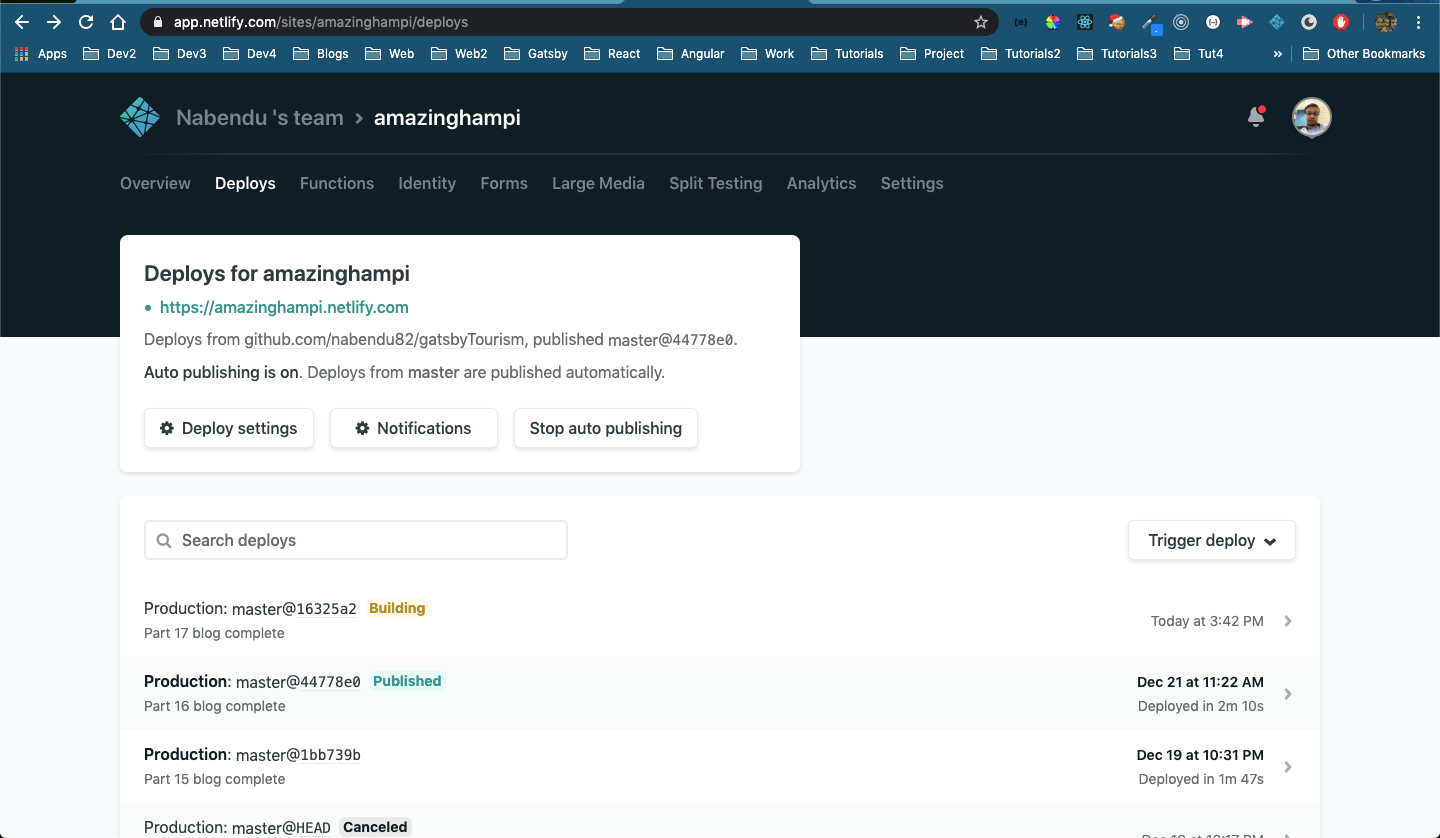Open the site Settings tab
The width and height of the screenshot is (1440, 838).
pos(912,183)
